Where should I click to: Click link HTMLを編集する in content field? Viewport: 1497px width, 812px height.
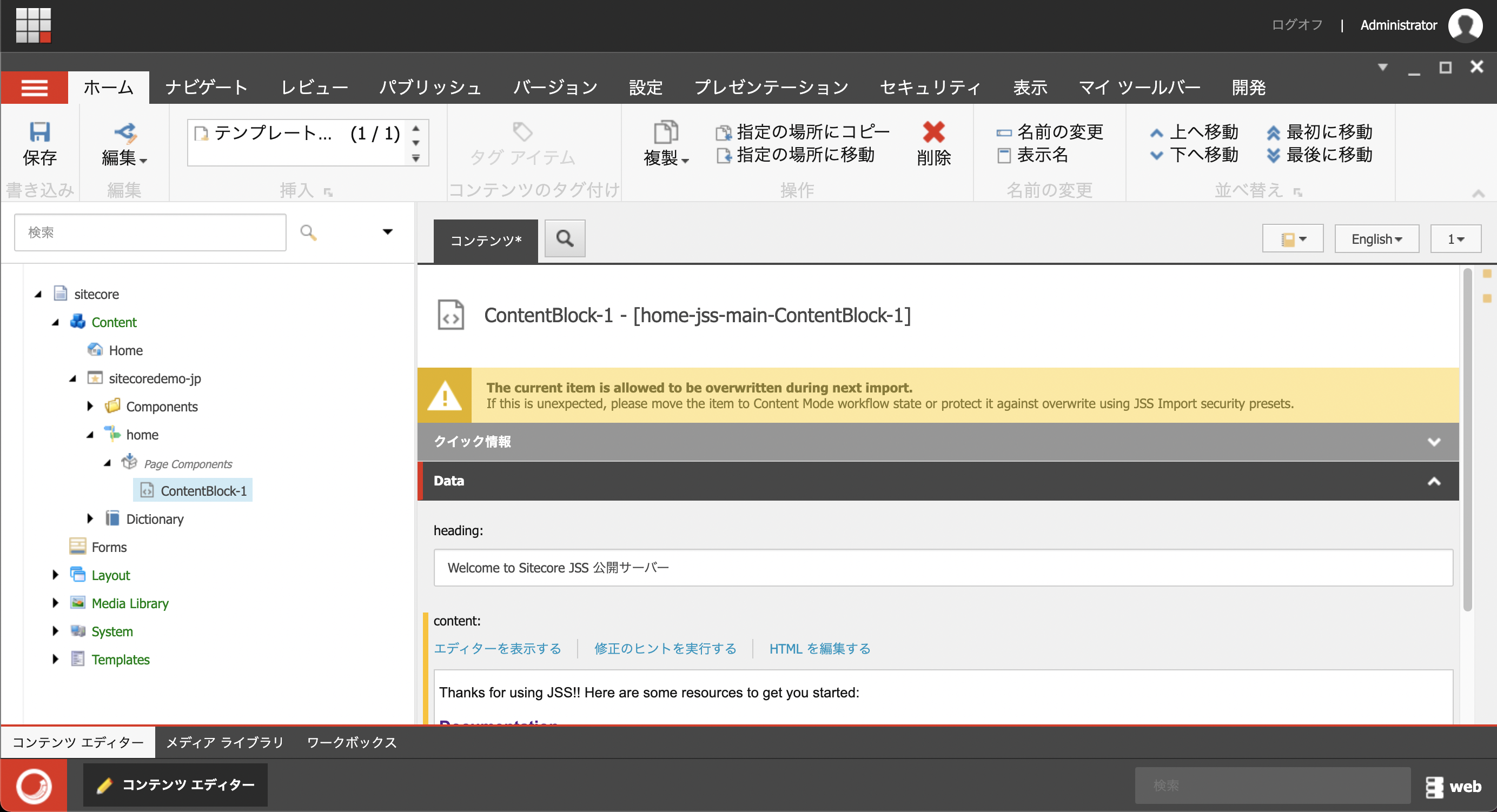click(x=820, y=648)
